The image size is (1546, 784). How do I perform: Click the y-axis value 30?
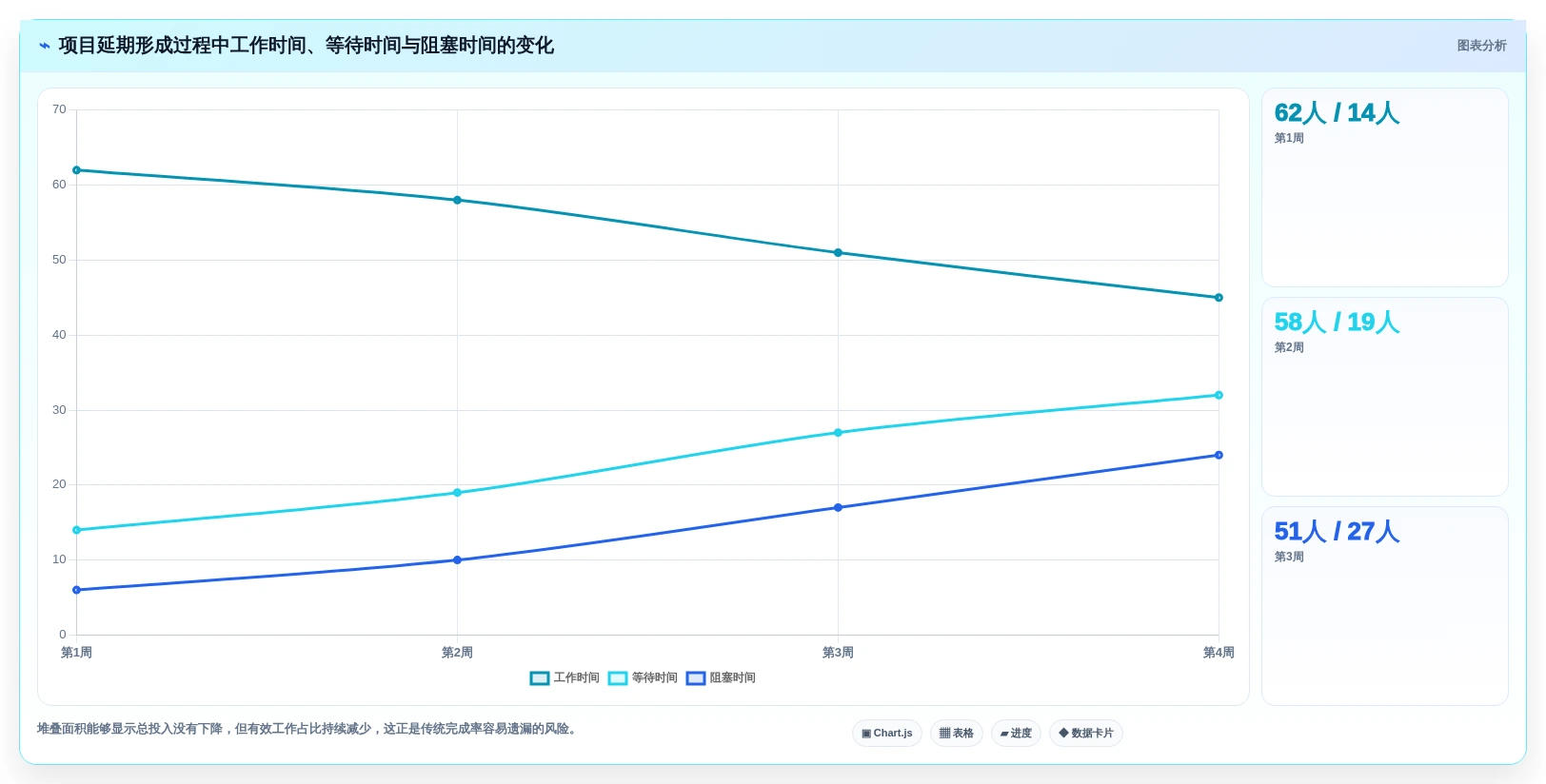tap(59, 410)
